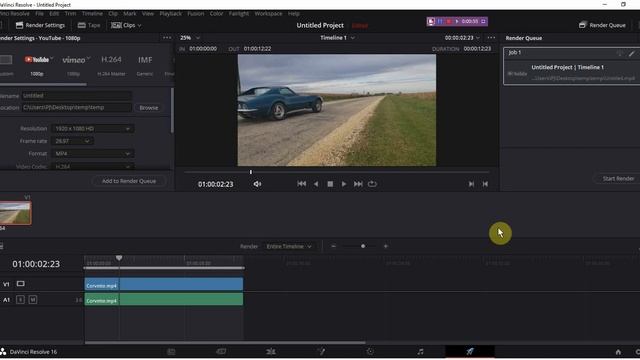Open Render Settings three-dot options
This screenshot has height=360, width=640.
coord(167,38)
